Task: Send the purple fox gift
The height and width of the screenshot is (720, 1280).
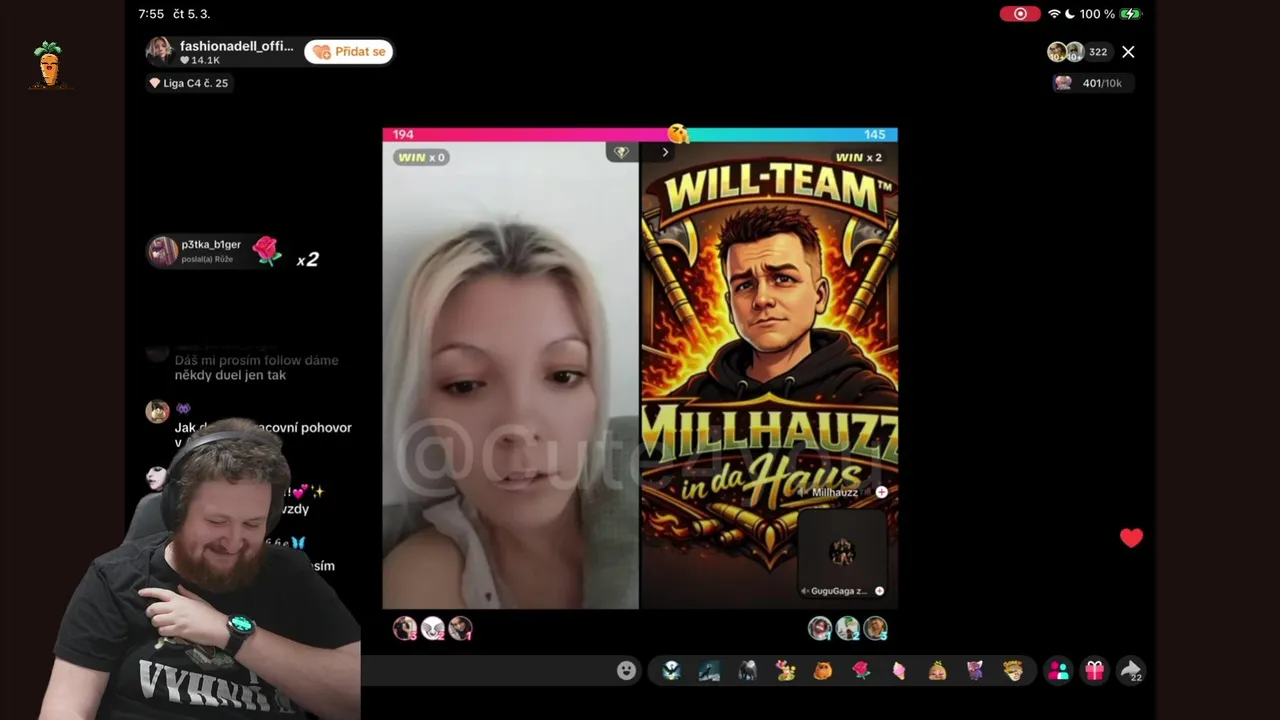Action: (975, 671)
